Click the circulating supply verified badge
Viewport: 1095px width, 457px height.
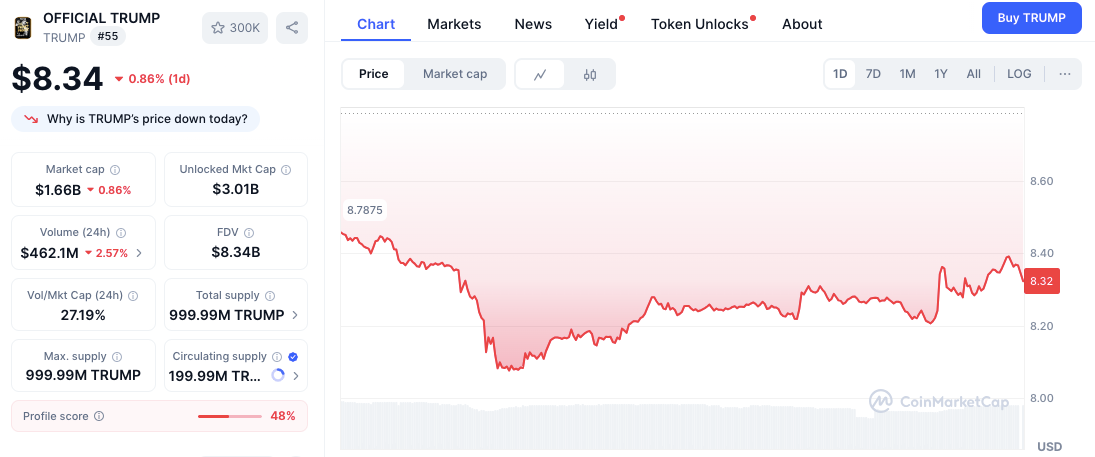click(293, 356)
